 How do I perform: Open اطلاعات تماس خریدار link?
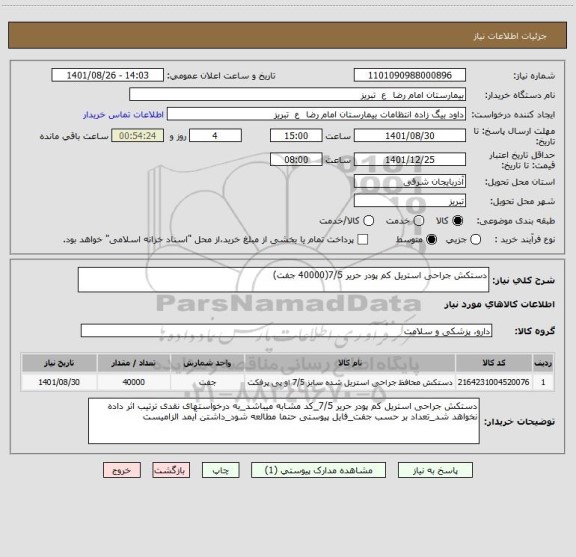tap(123, 115)
